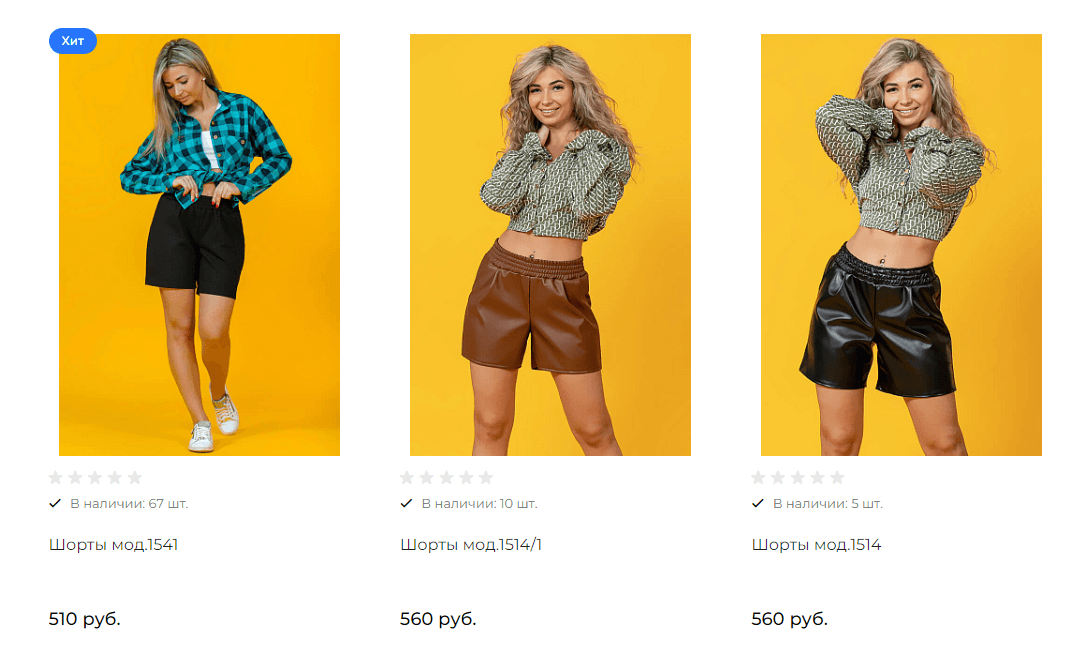The image size is (1085, 665).
Task: Open the Шорты мод.1541 product link
Action: 113,545
